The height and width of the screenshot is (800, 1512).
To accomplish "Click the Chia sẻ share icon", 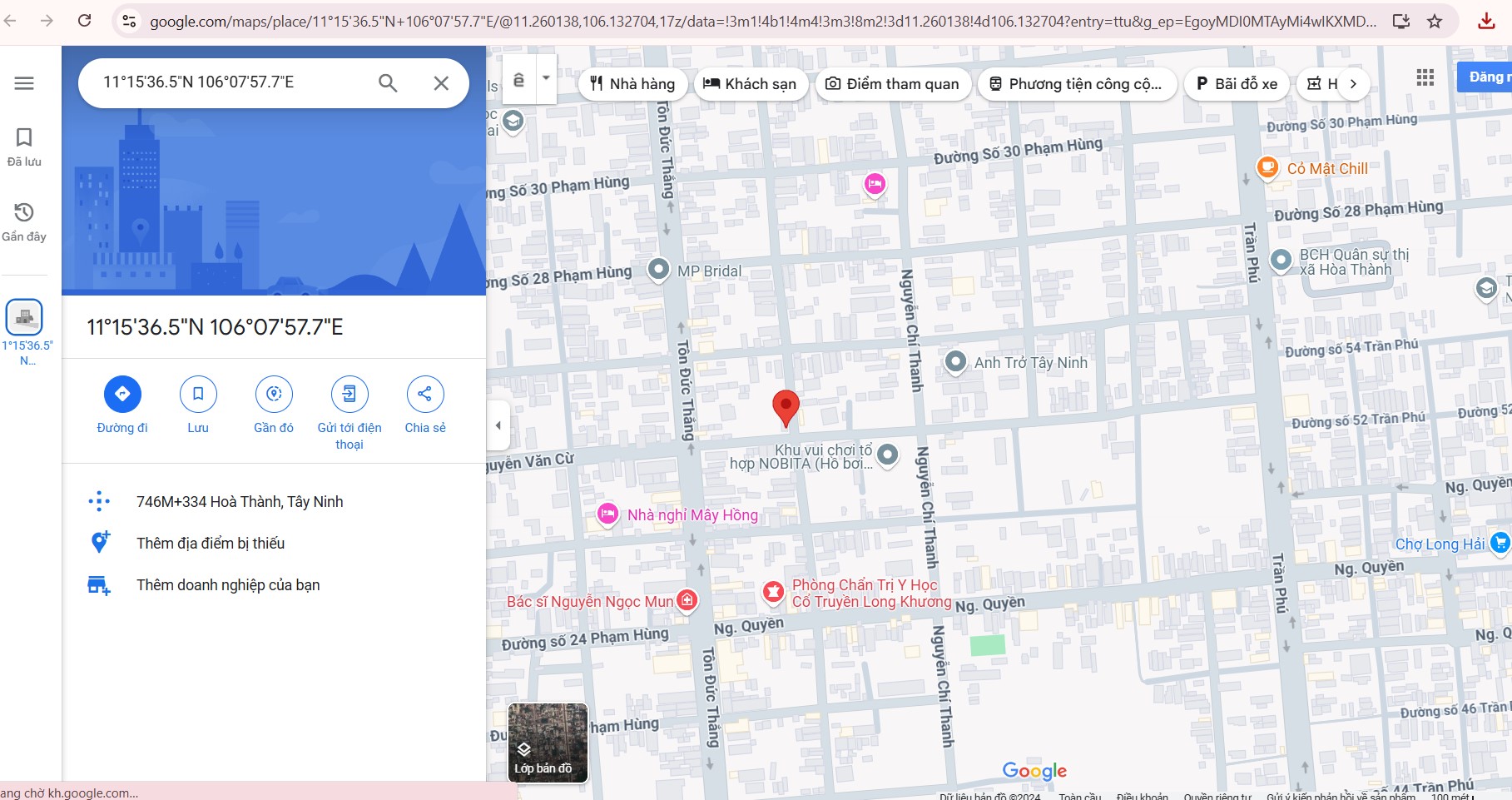I will 425,394.
